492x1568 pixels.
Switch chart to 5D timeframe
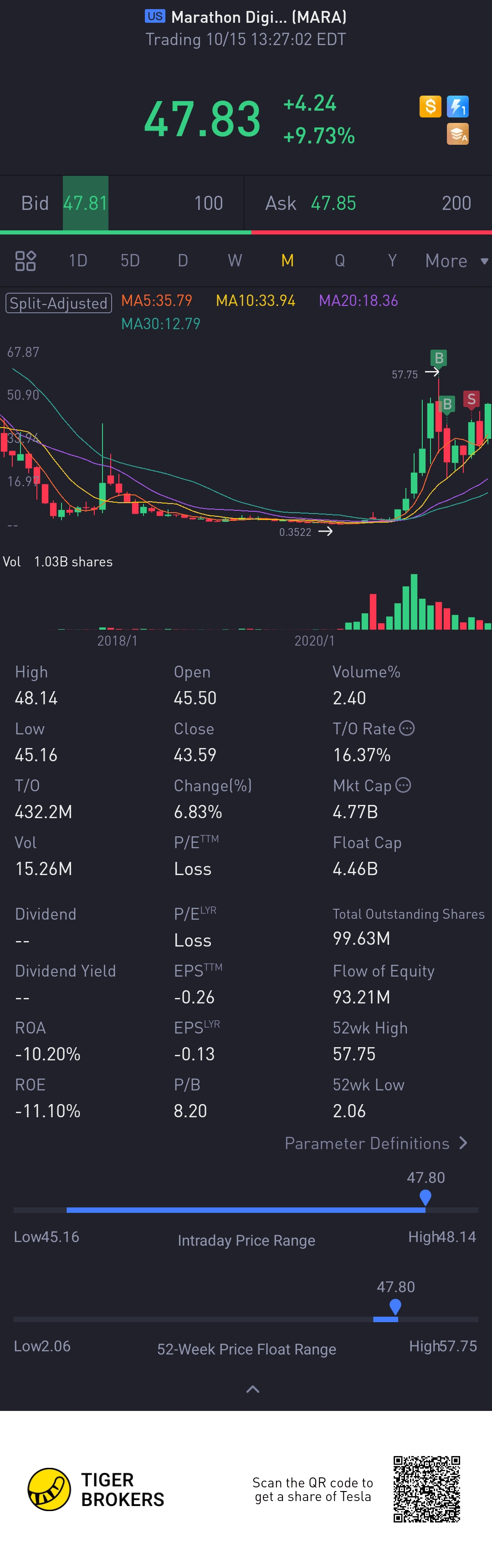coord(130,260)
